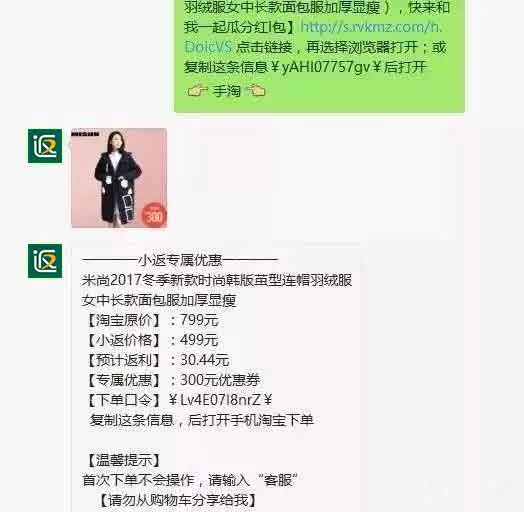
Task: Click the 专属优惠 300元优惠券 line
Action: [x=173, y=380]
